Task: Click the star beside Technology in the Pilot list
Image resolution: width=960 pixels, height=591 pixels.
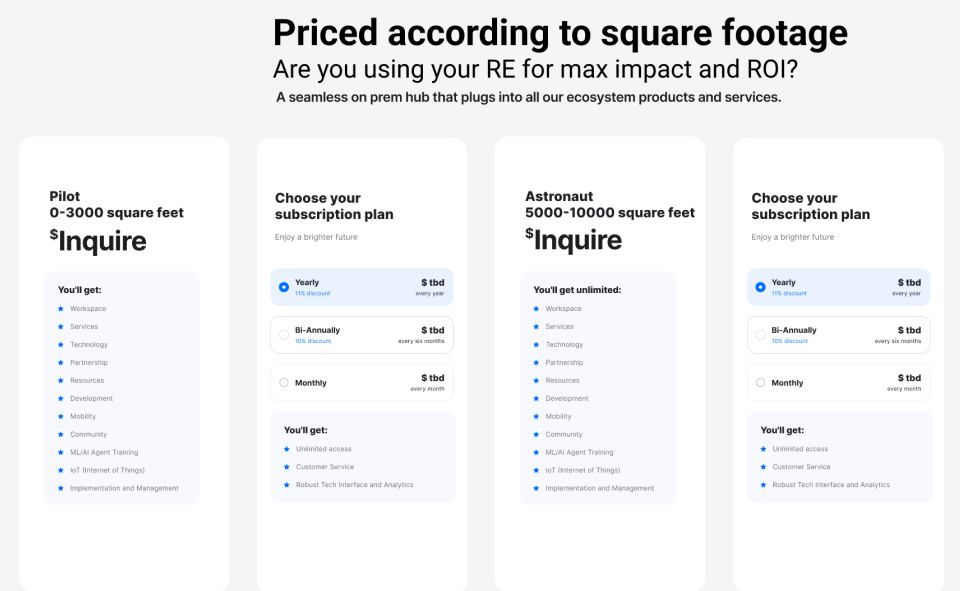Action: tap(60, 345)
